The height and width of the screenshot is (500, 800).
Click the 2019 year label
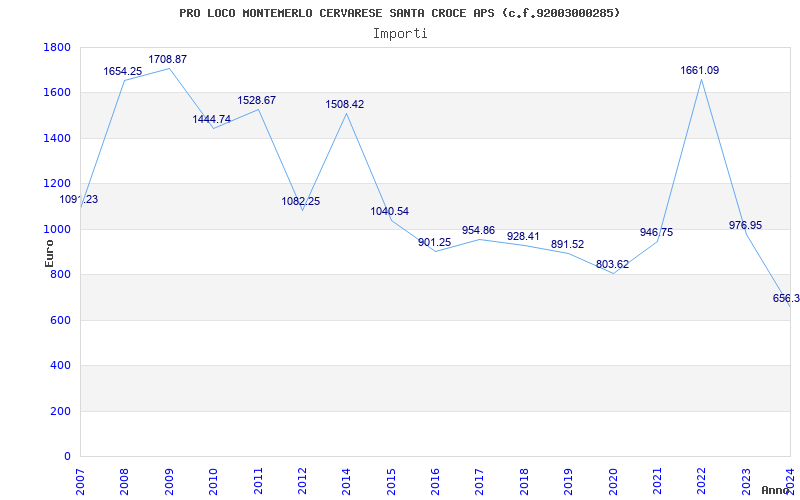click(569, 481)
